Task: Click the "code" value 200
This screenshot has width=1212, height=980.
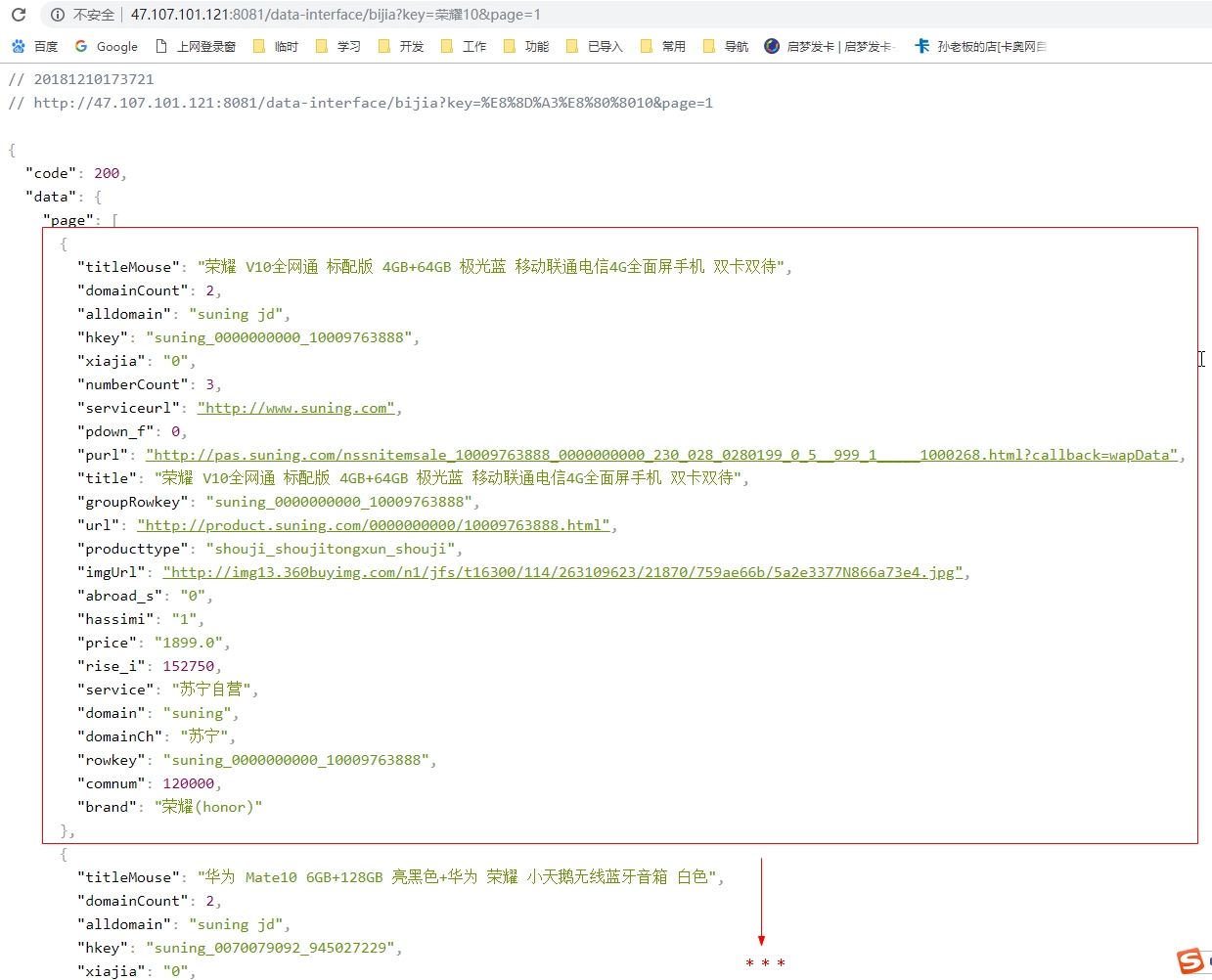Action: click(x=107, y=173)
